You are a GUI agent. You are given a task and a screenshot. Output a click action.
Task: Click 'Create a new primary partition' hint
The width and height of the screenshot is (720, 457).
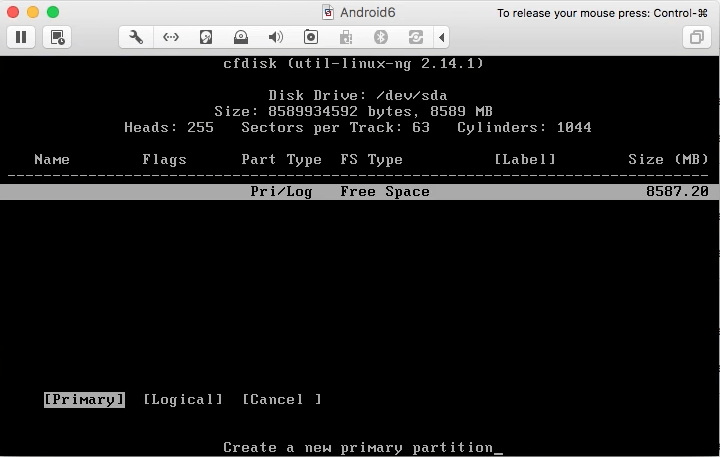(358, 447)
